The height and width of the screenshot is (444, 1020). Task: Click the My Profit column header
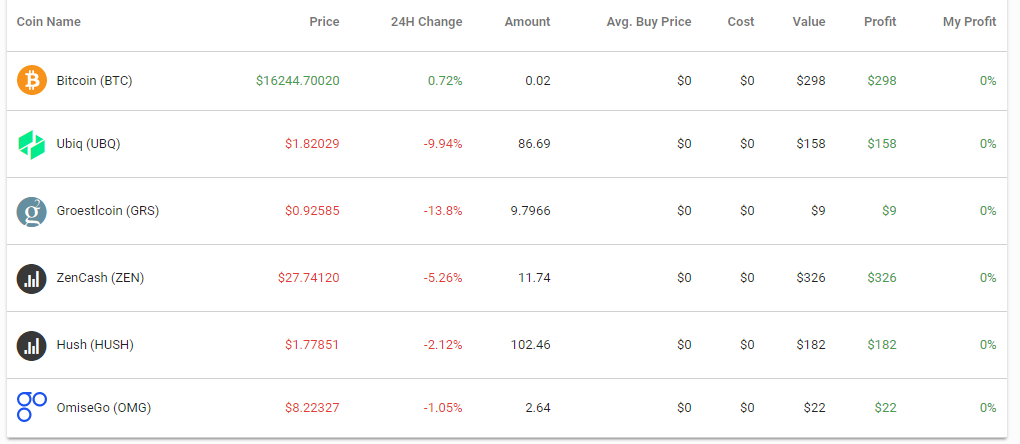pos(969,21)
